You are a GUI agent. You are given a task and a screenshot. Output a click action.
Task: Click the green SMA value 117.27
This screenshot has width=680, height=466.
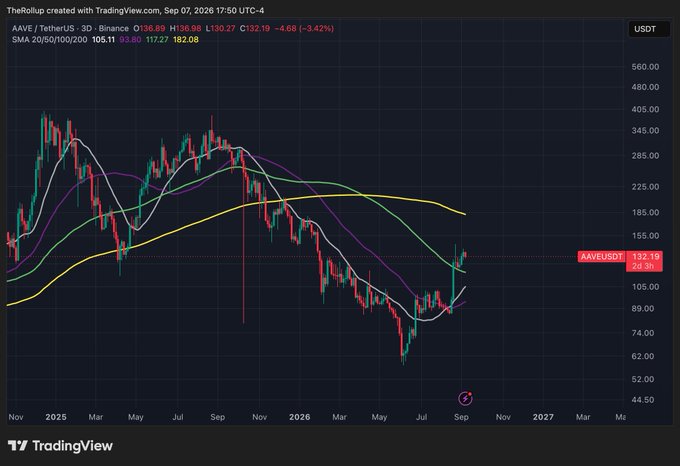(x=157, y=39)
